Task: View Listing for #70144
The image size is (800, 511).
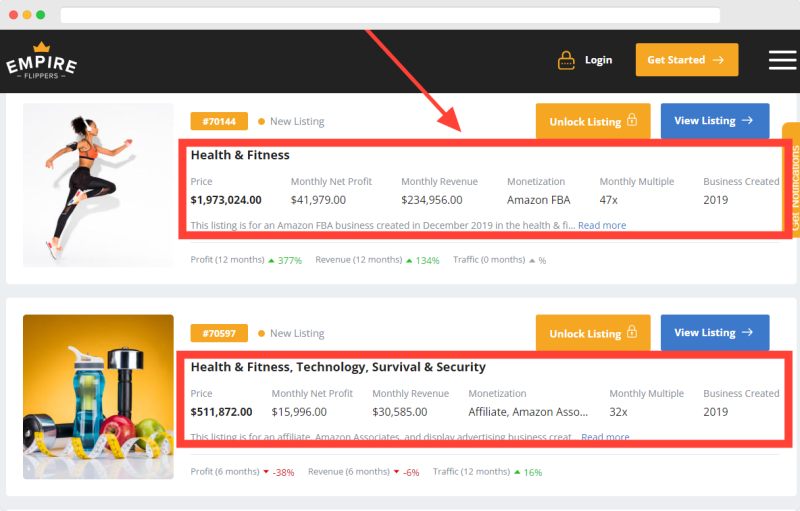Action: (715, 121)
